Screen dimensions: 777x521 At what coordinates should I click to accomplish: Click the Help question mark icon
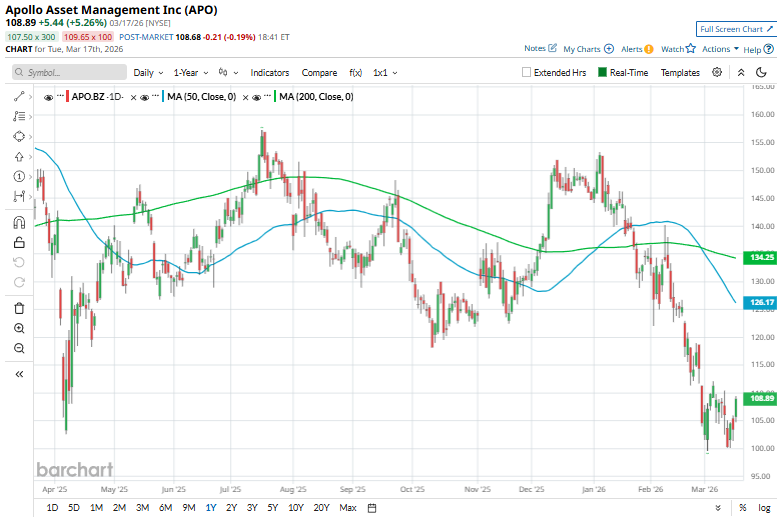coord(768,49)
